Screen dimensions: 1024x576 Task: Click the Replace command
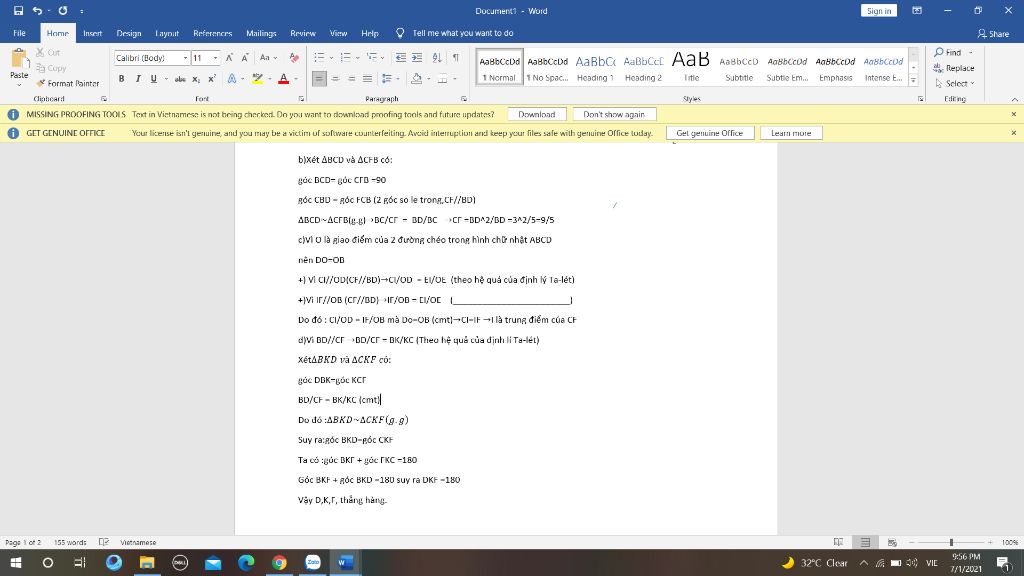tap(954, 68)
